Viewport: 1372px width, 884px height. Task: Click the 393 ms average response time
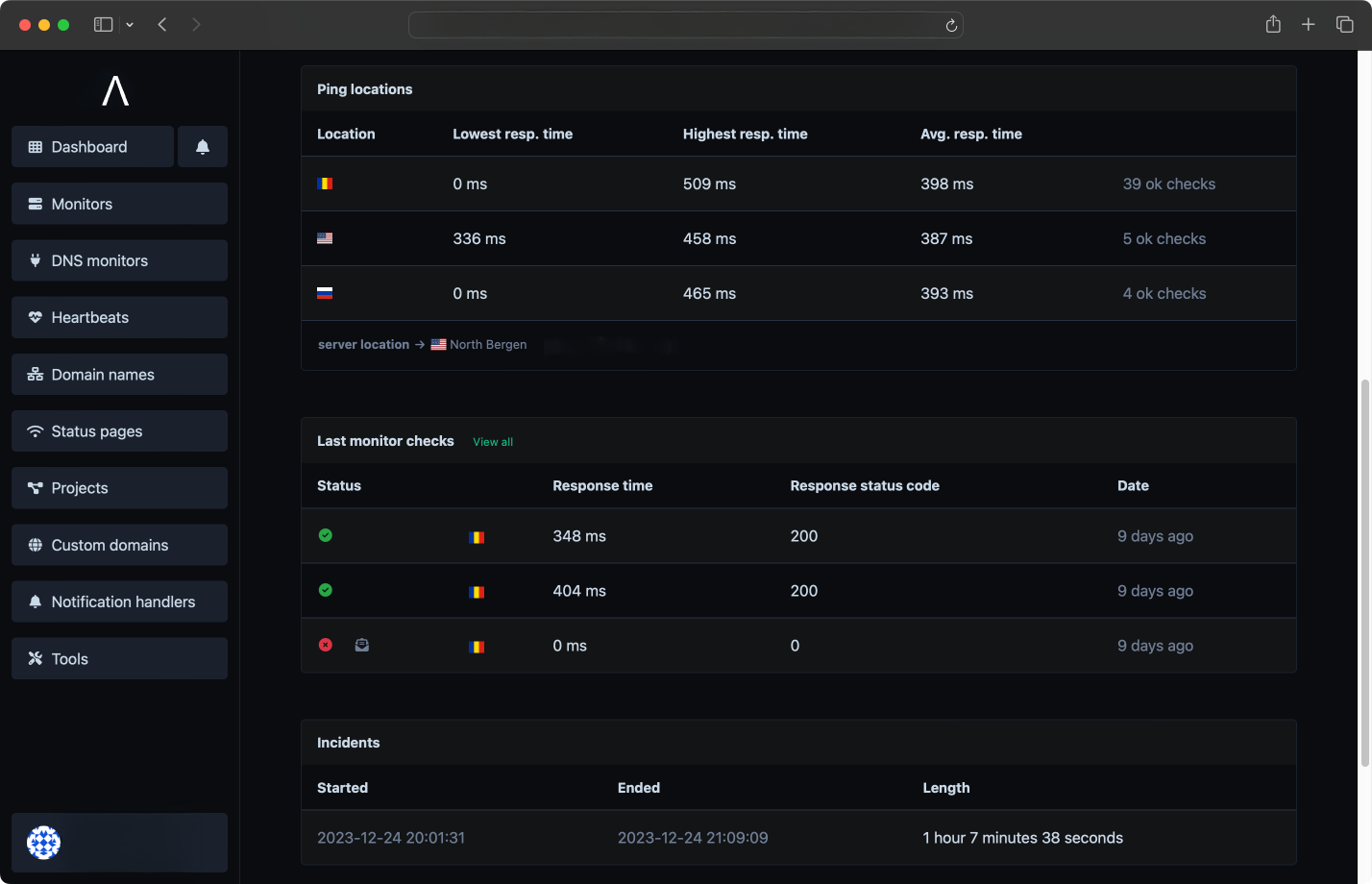coord(946,293)
